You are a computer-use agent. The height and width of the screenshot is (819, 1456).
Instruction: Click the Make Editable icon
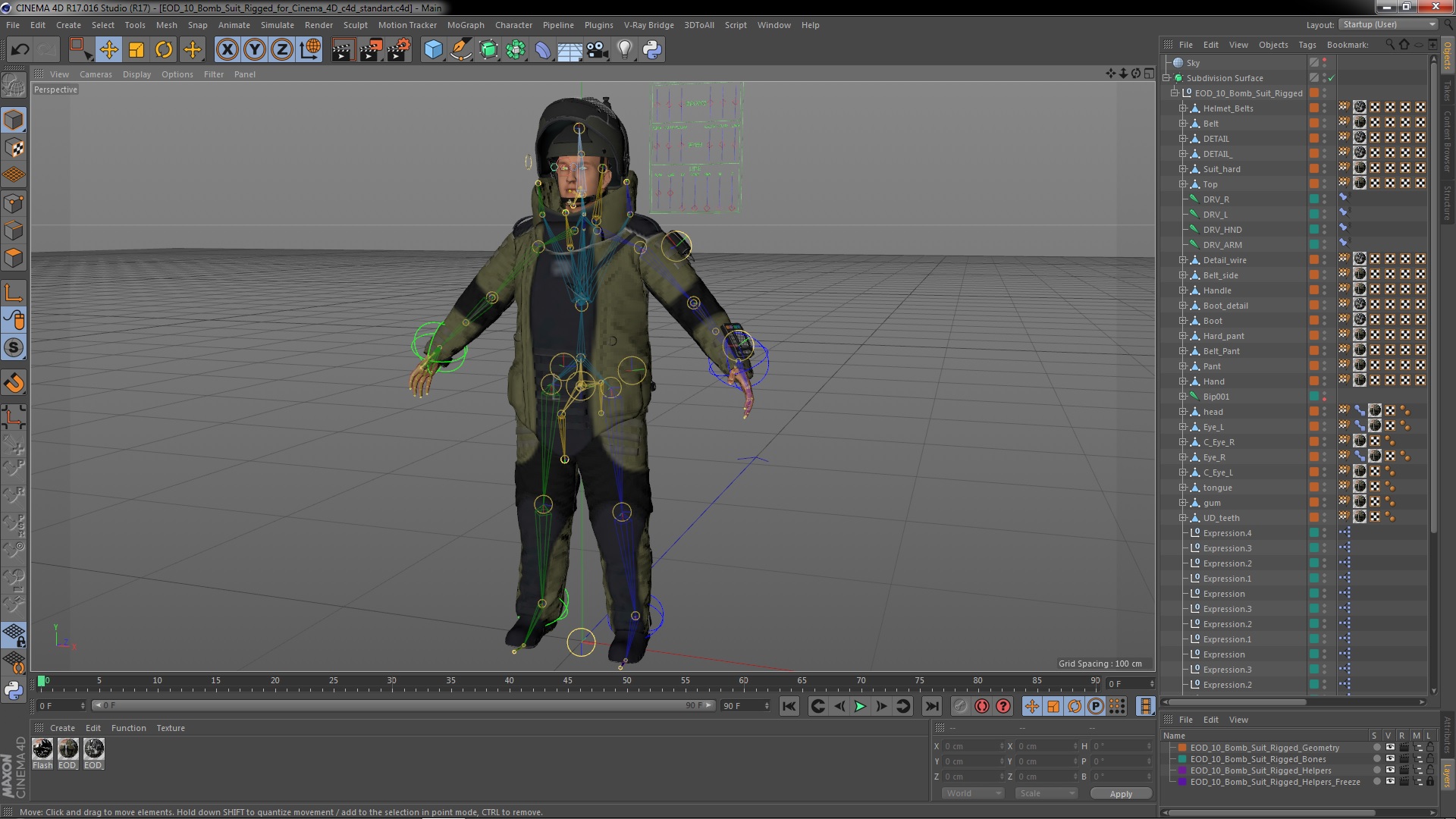click(14, 86)
